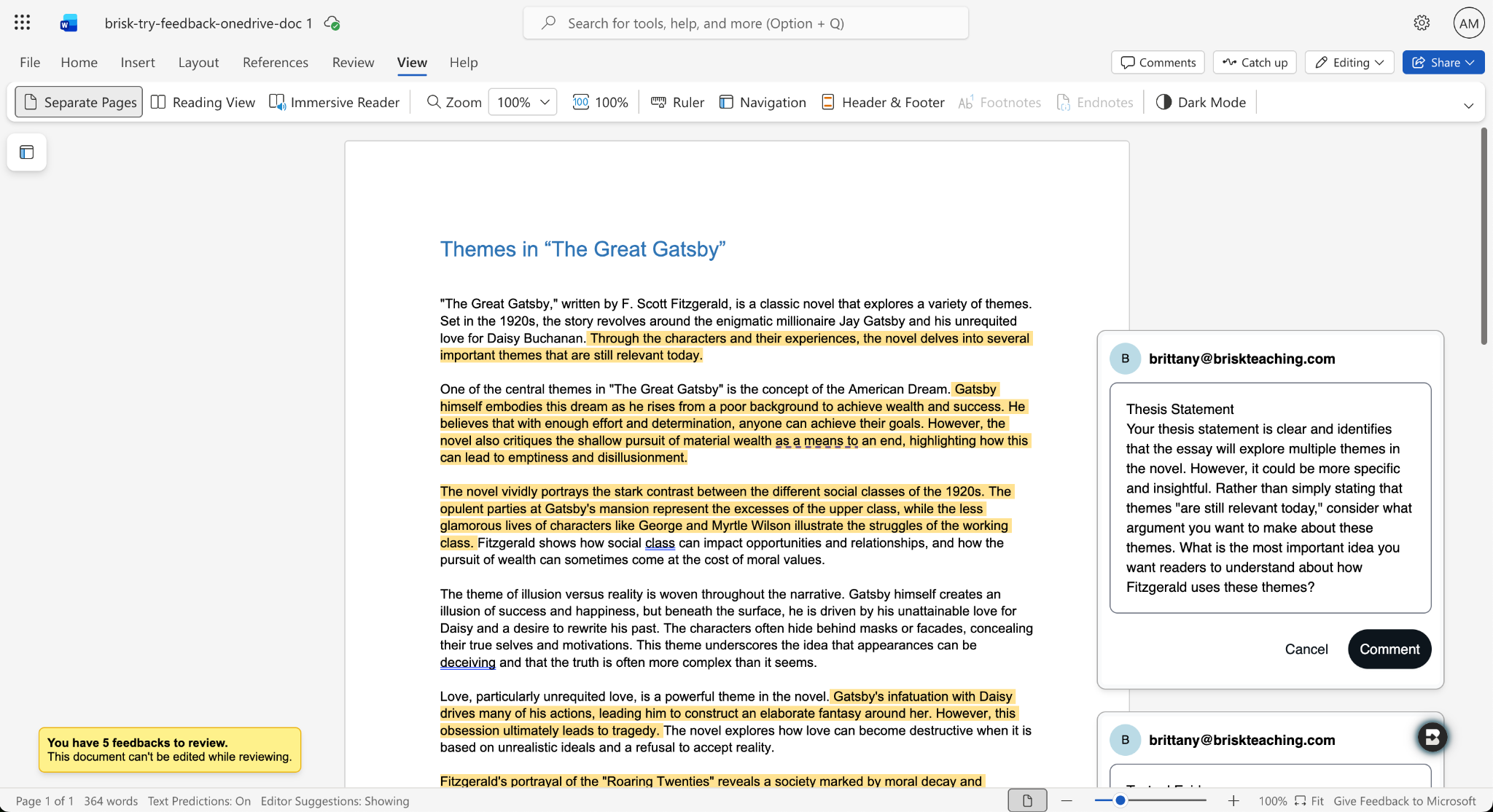Post feedback with the Comment button

pyautogui.click(x=1389, y=649)
